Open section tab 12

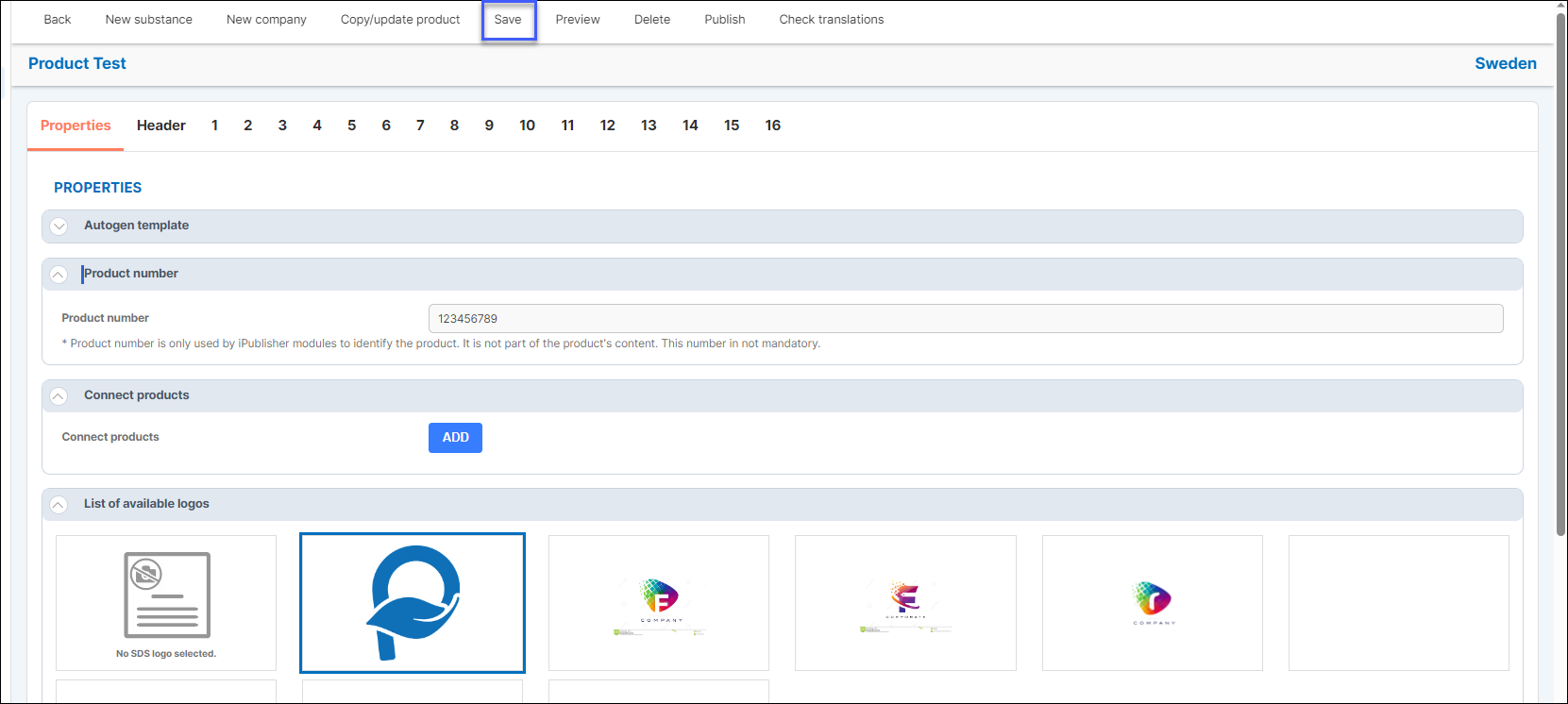(x=608, y=126)
